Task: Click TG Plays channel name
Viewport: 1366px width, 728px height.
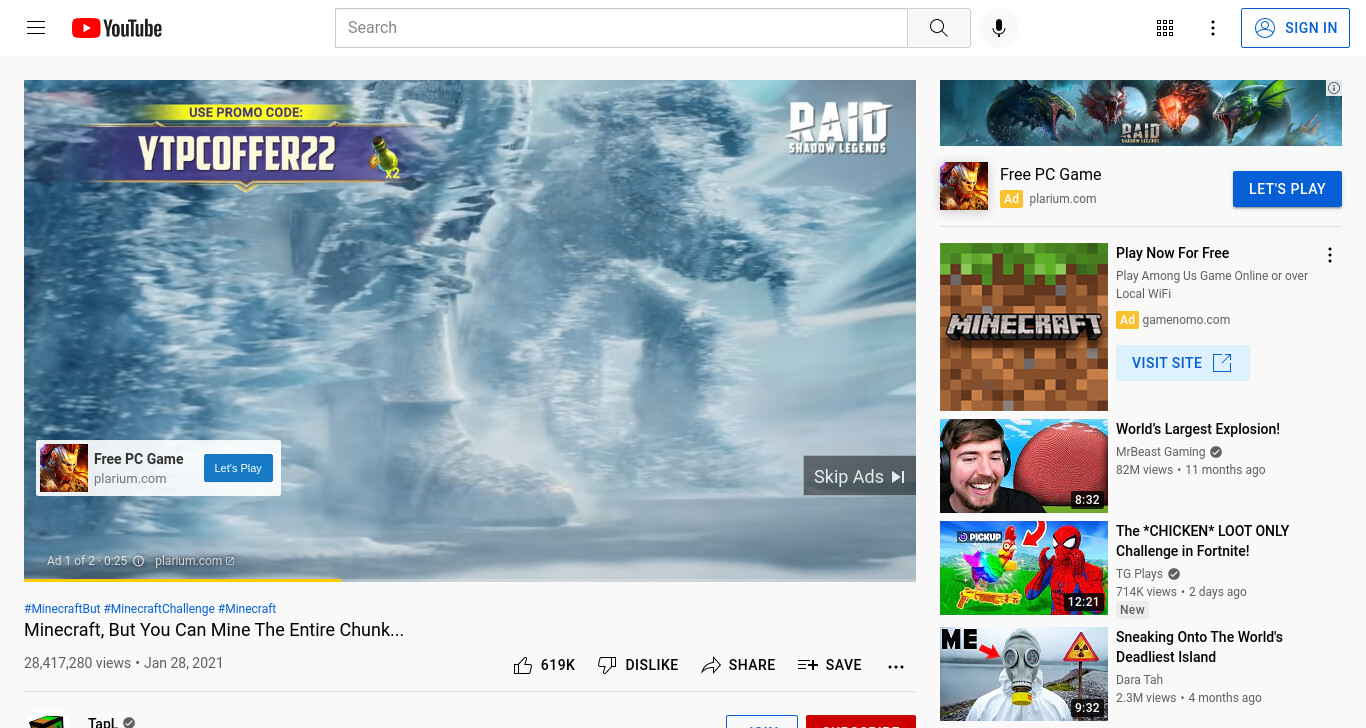Action: coord(1139,574)
